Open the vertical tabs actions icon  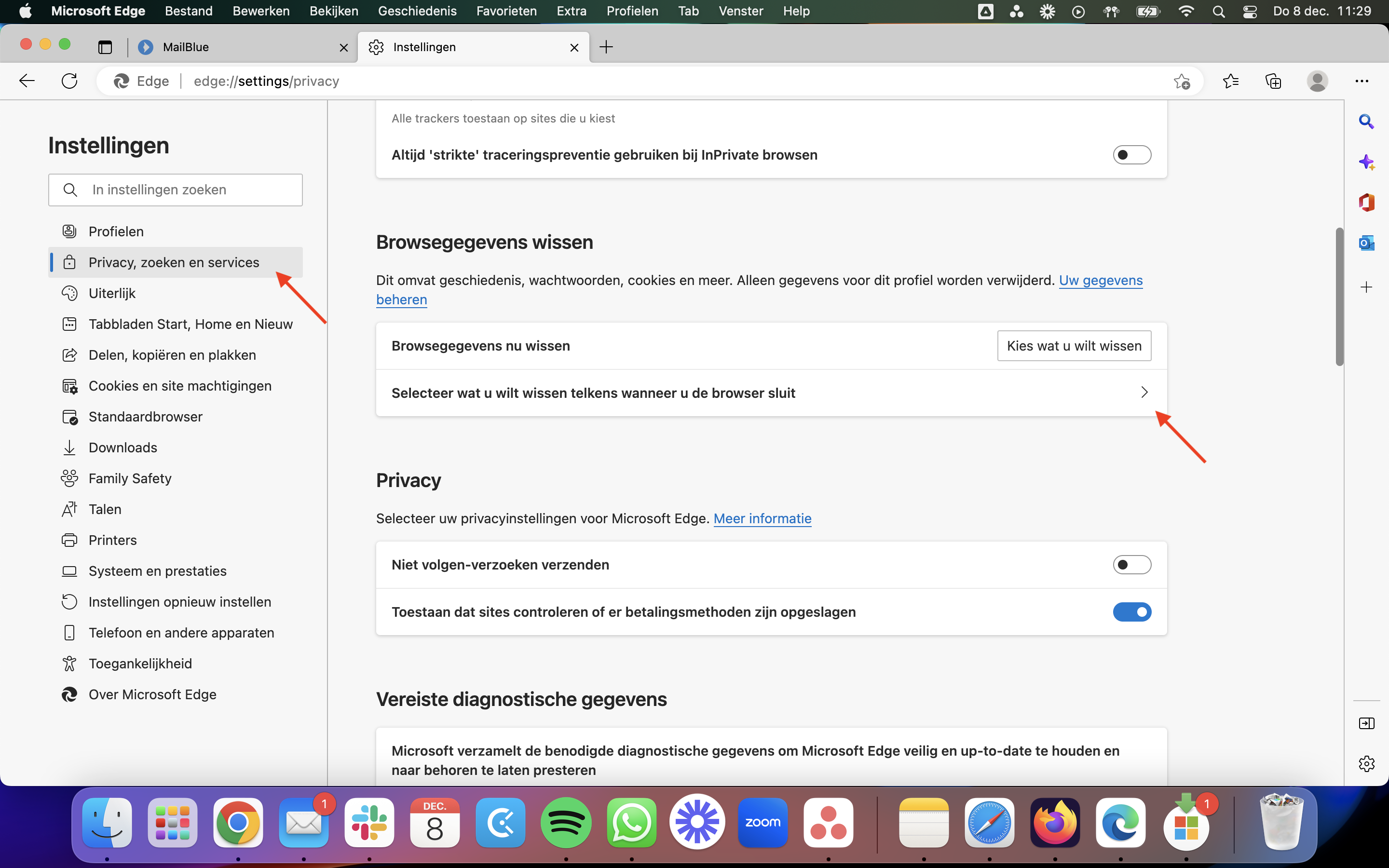point(105,47)
